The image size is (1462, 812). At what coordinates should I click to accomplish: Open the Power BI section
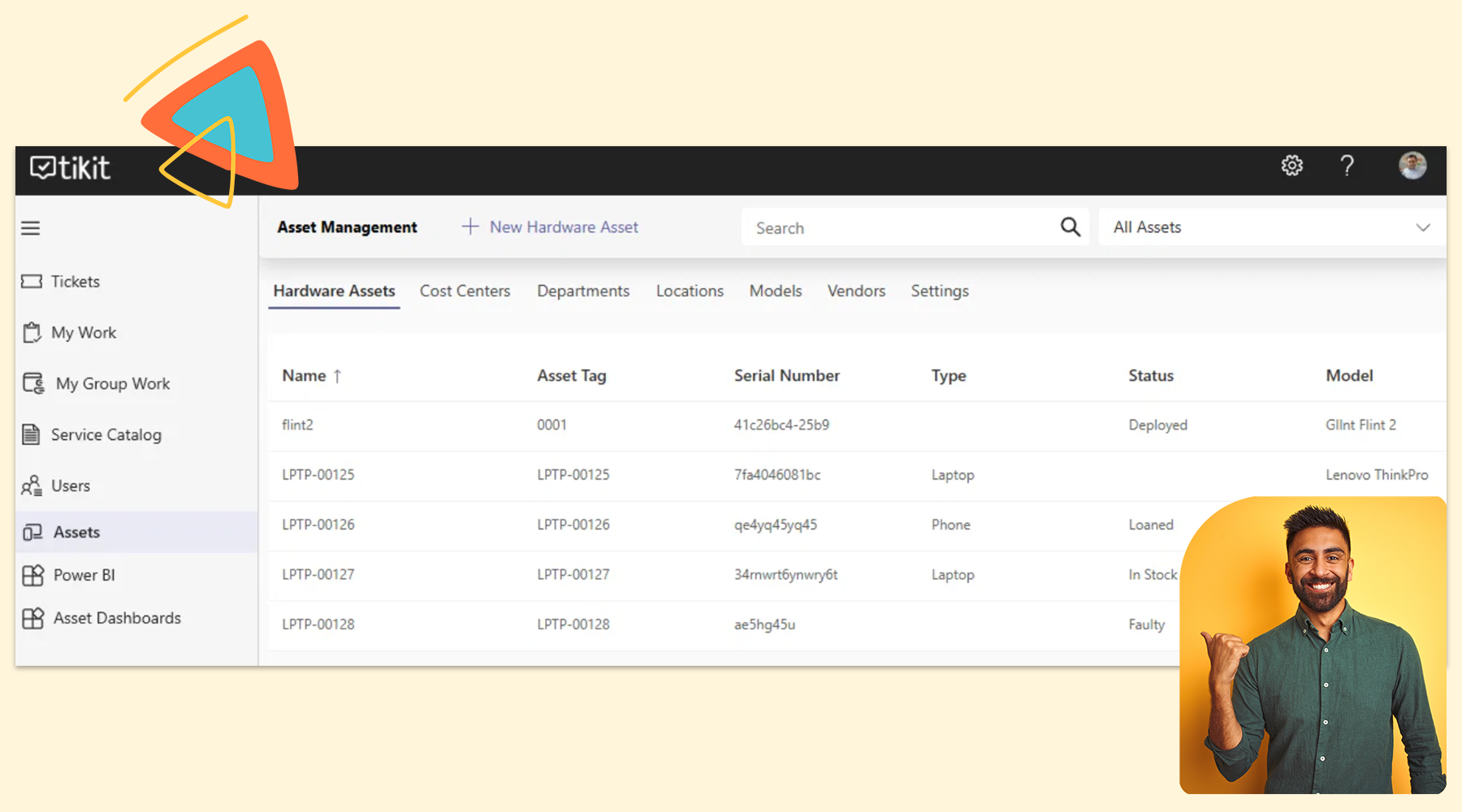pyautogui.click(x=84, y=575)
